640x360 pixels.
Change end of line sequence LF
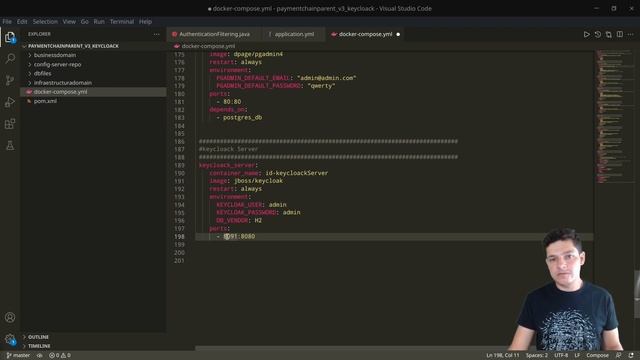point(577,356)
